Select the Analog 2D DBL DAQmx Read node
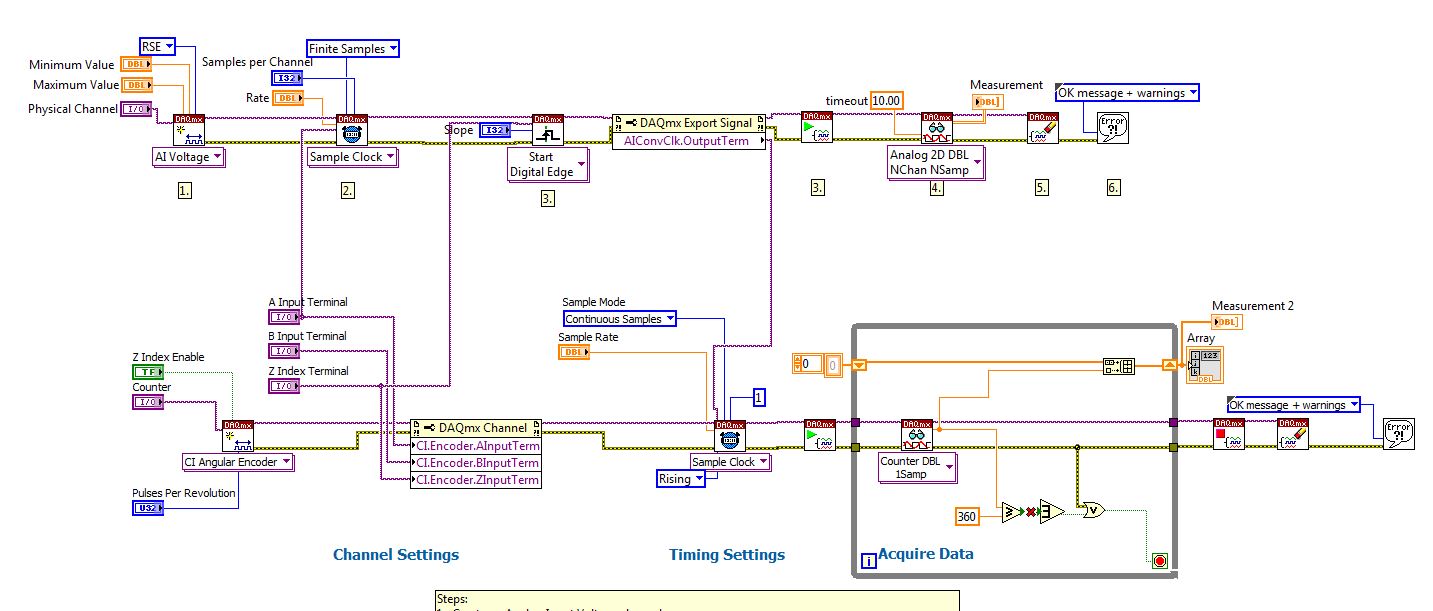The image size is (1433, 611). pos(937,127)
